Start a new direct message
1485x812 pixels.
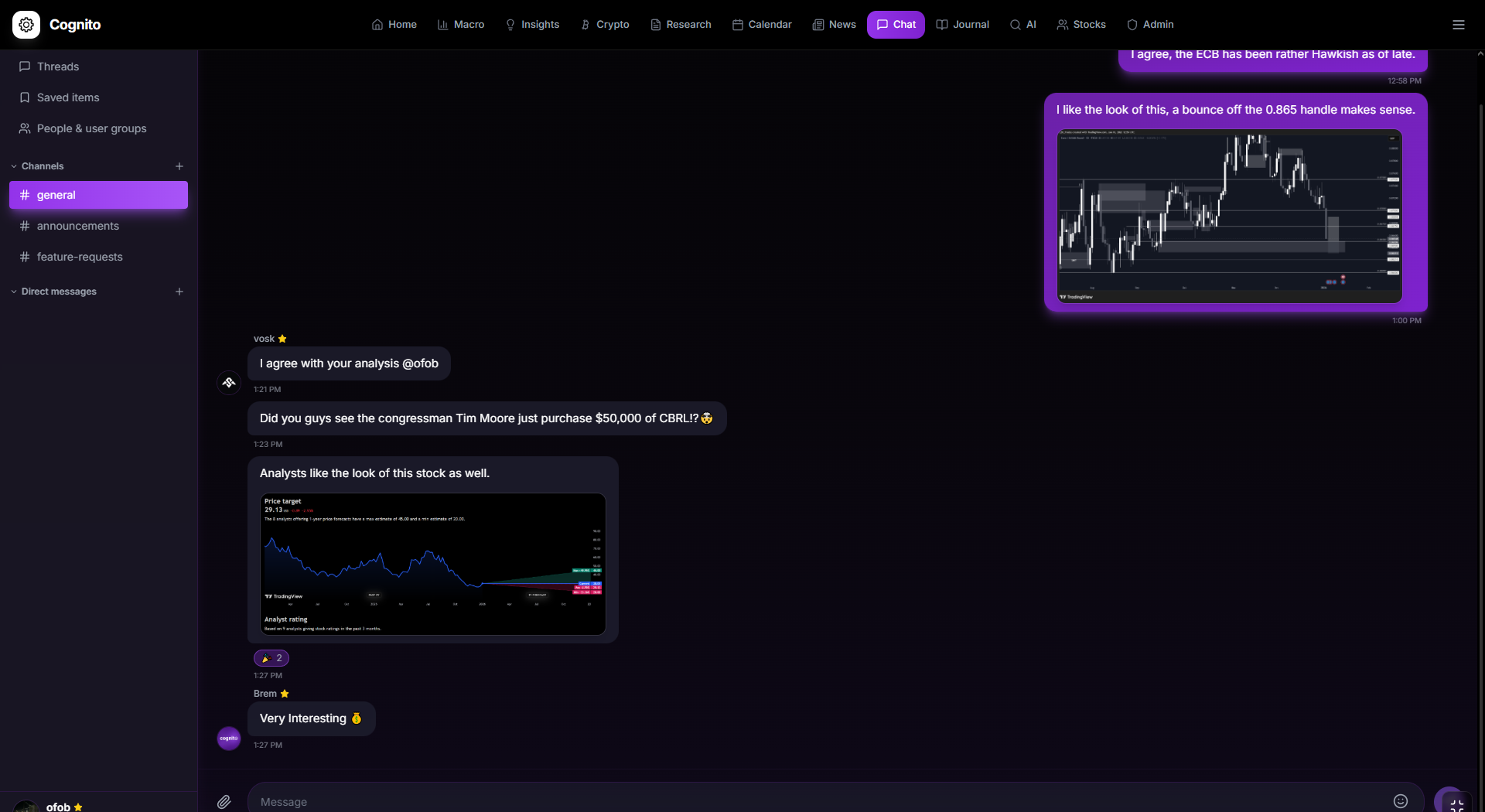179,292
